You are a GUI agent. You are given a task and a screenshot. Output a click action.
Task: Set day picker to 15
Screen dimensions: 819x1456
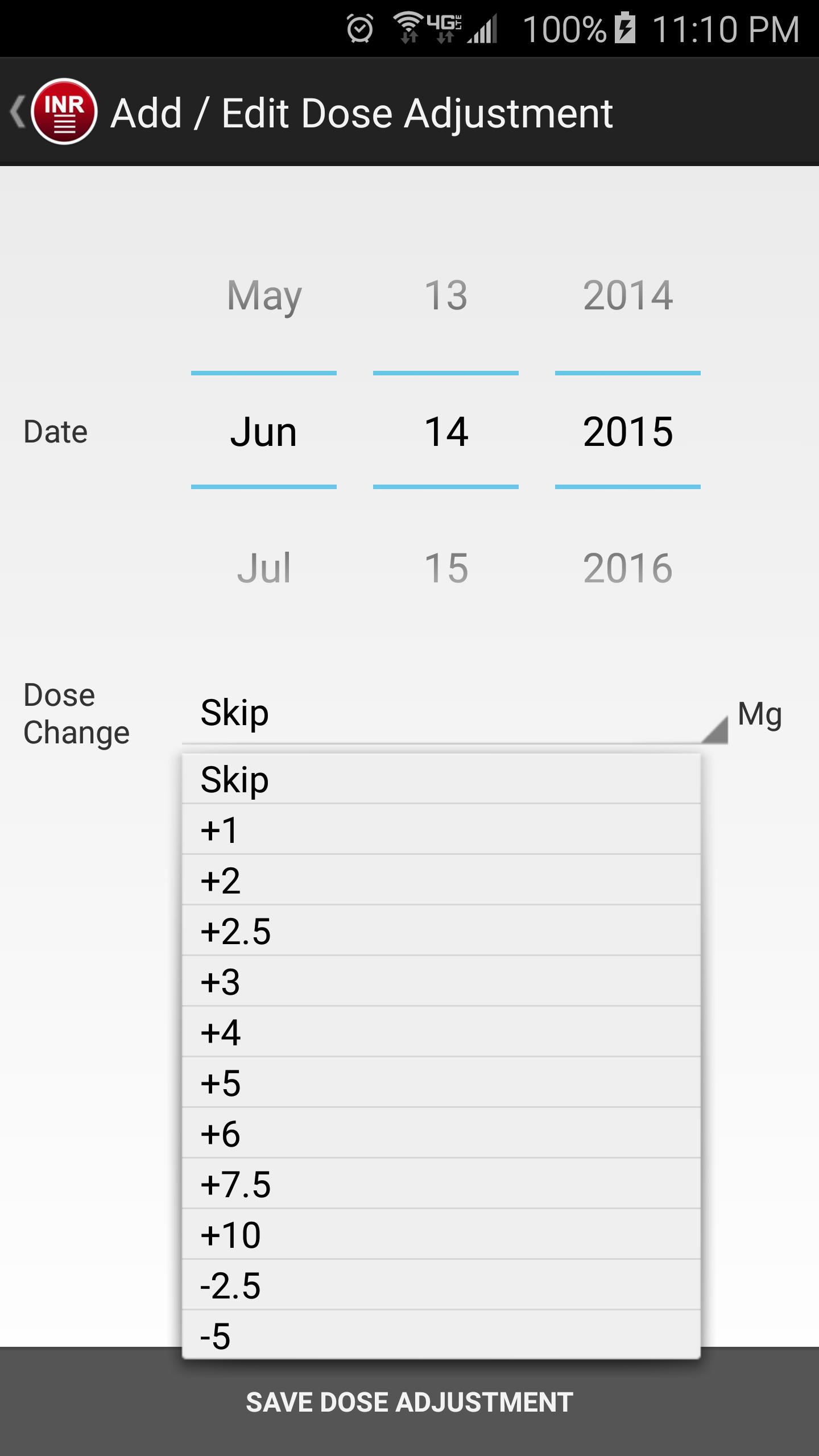(446, 568)
